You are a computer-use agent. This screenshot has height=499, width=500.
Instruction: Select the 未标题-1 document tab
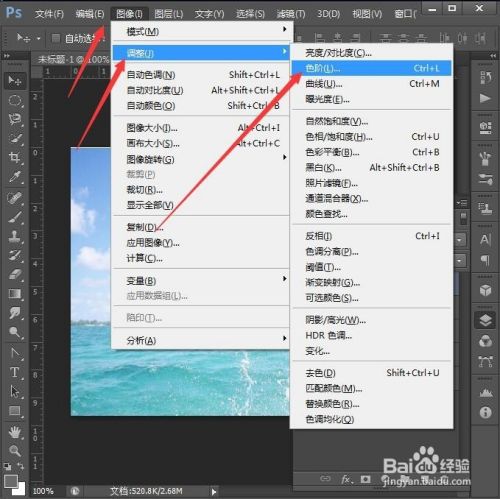click(x=73, y=60)
